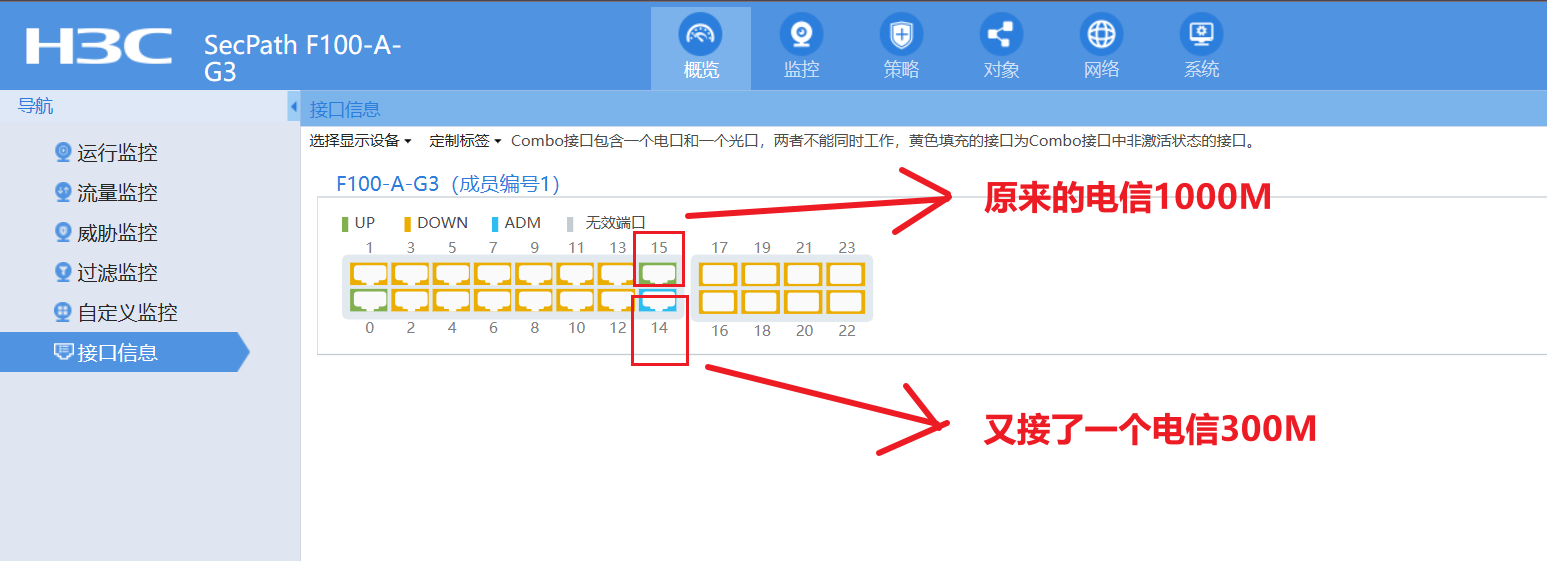Click the port number label 14

click(659, 328)
